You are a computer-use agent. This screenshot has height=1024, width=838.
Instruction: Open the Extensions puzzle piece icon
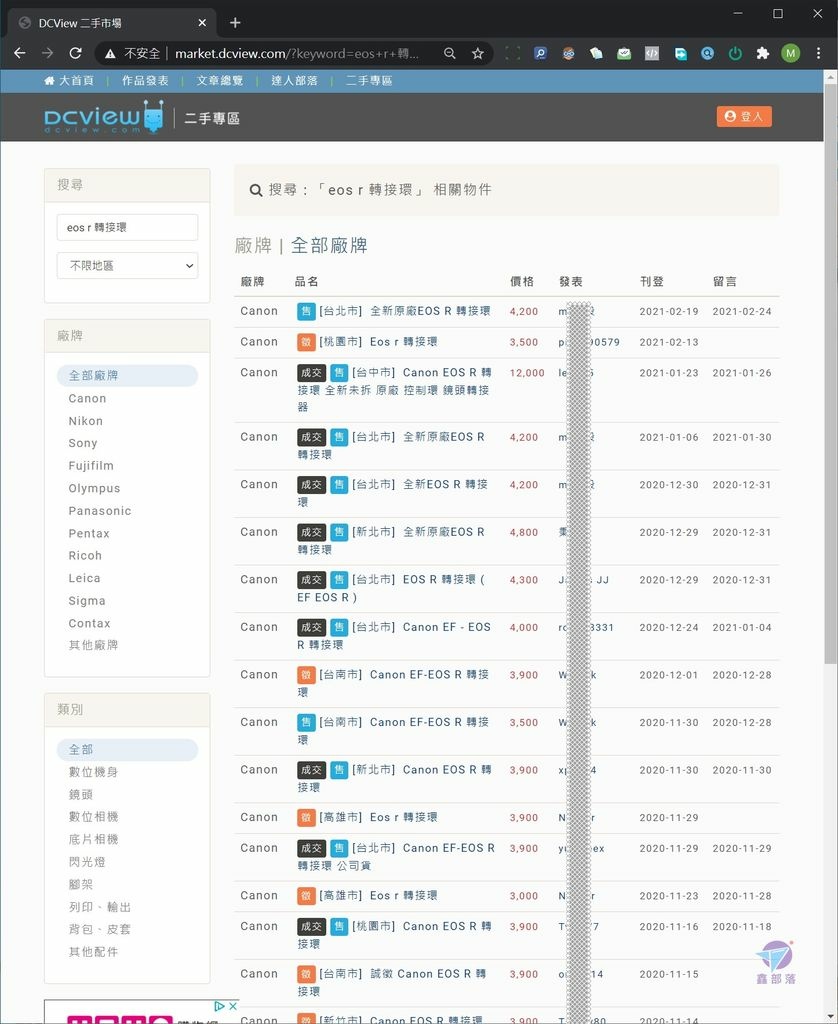click(762, 54)
